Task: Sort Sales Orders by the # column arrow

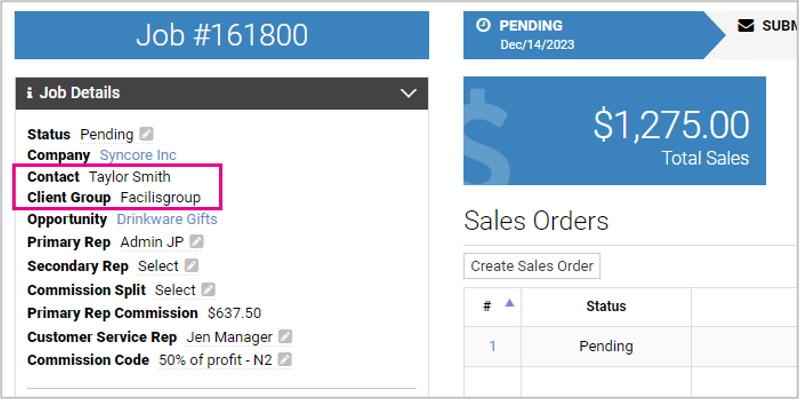Action: pyautogui.click(x=508, y=304)
